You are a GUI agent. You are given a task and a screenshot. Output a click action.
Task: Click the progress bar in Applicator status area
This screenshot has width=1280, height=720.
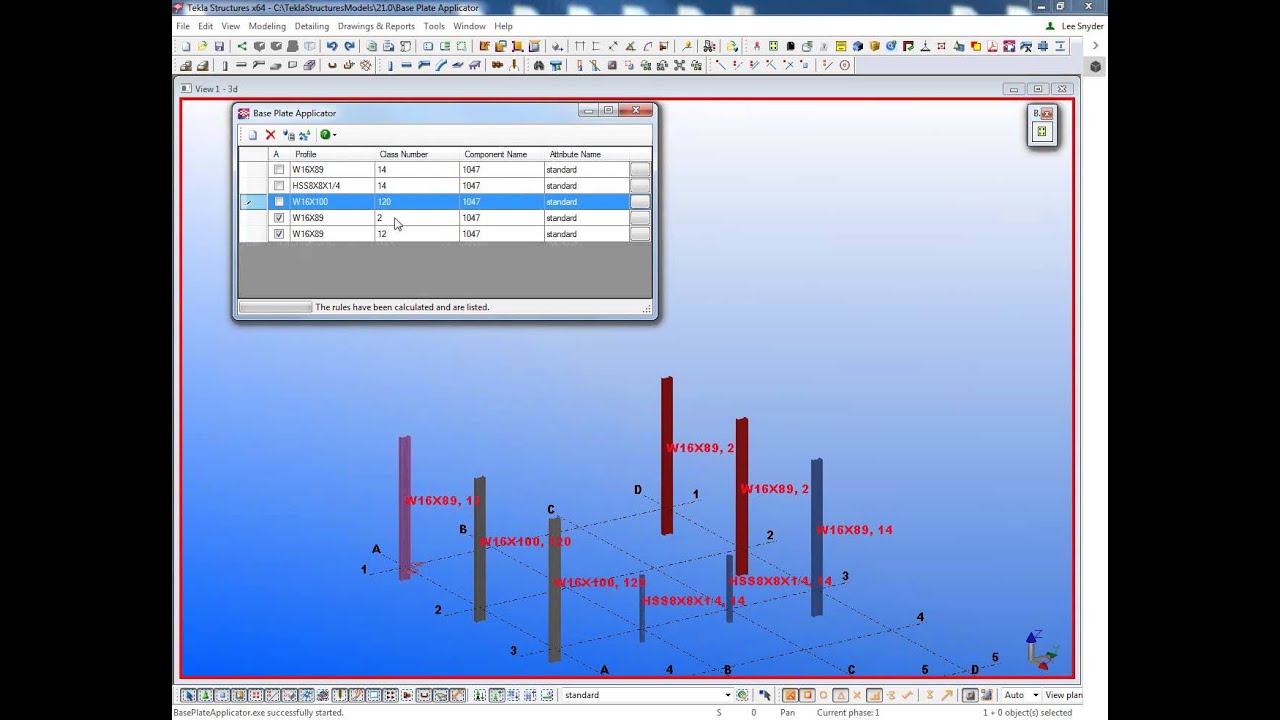(x=275, y=307)
